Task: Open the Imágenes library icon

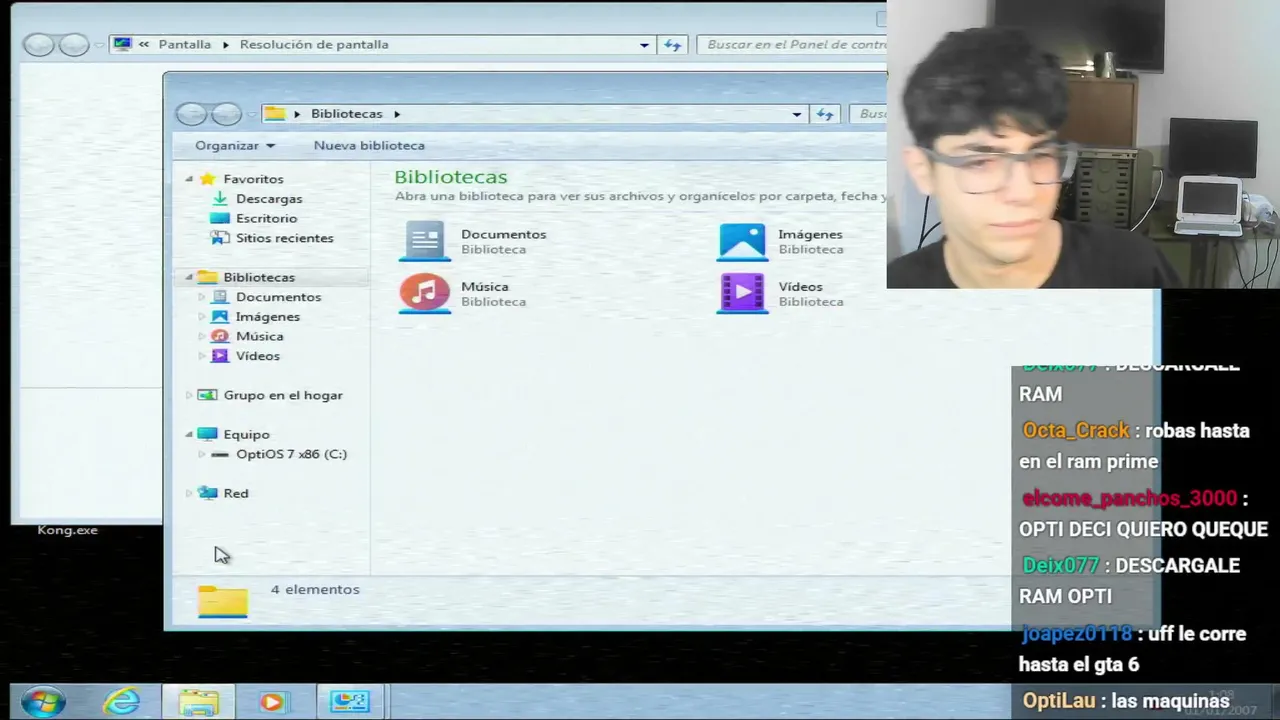Action: [x=742, y=241]
